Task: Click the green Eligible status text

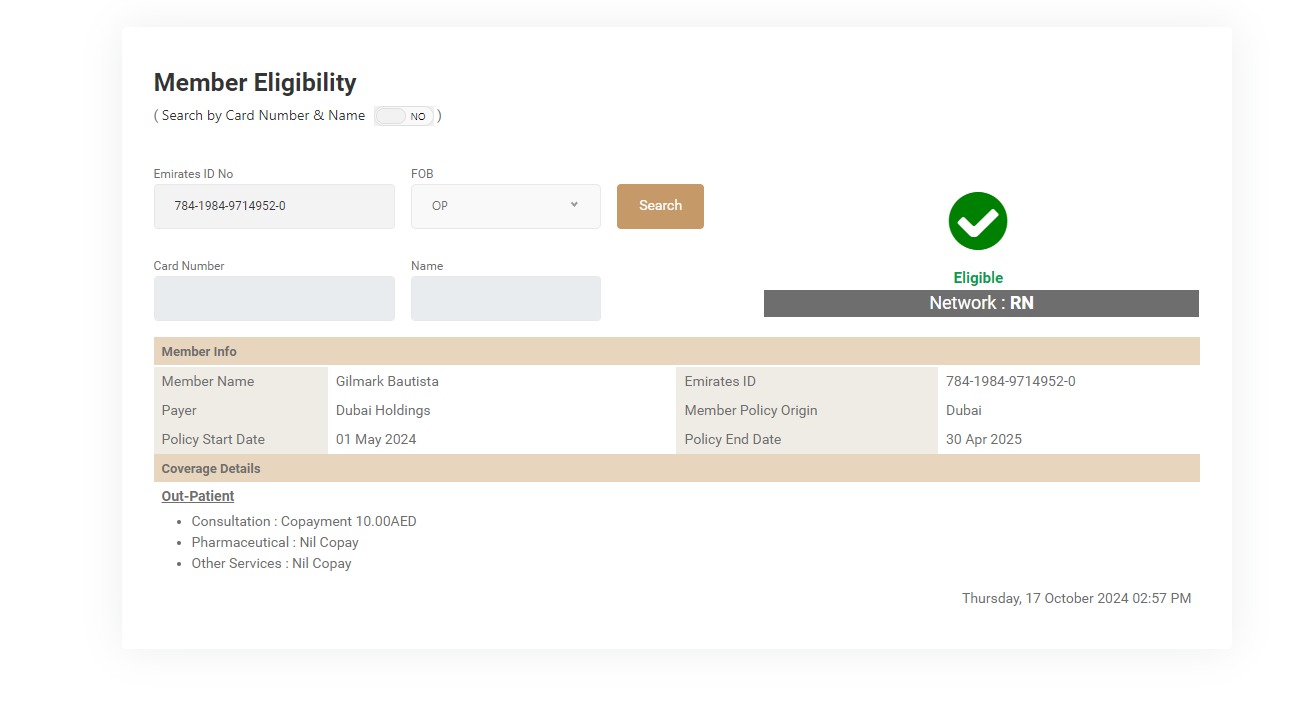Action: pyautogui.click(x=977, y=278)
